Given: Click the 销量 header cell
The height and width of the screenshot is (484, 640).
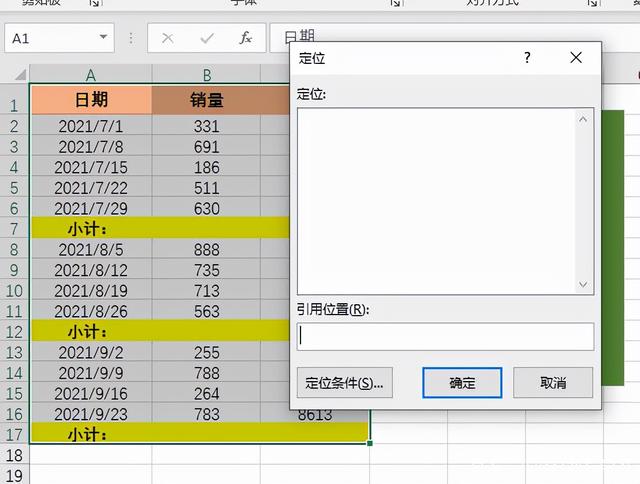Looking at the screenshot, I should pos(207,100).
